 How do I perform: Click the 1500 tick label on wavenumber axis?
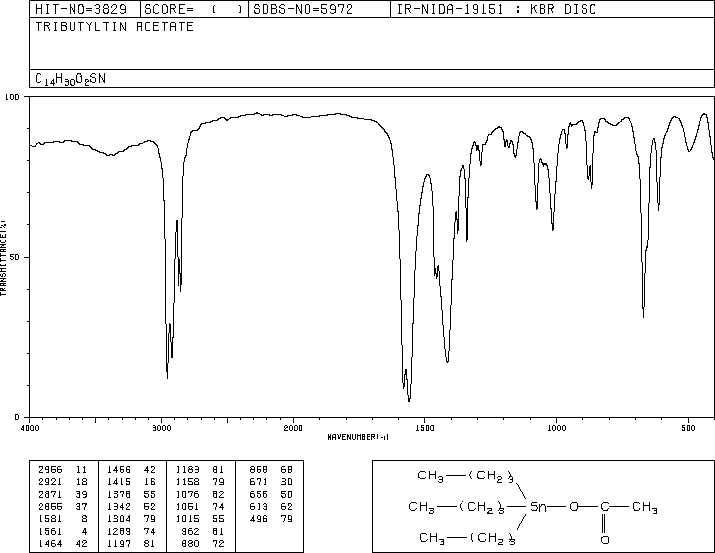tap(425, 428)
